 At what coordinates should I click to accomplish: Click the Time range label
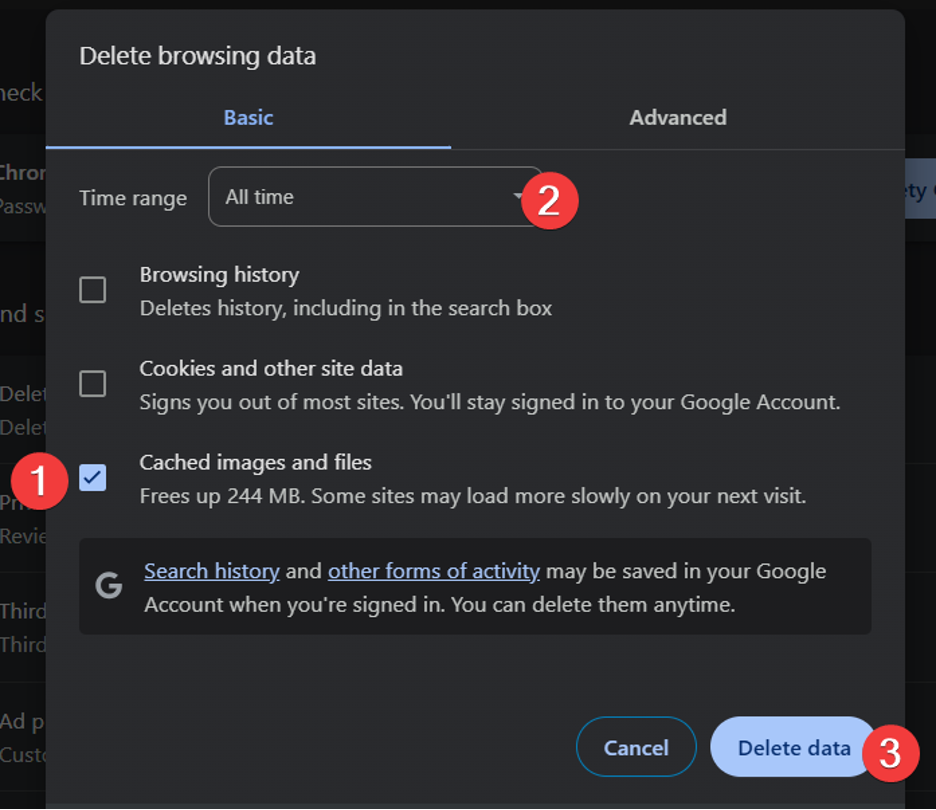[x=133, y=198]
